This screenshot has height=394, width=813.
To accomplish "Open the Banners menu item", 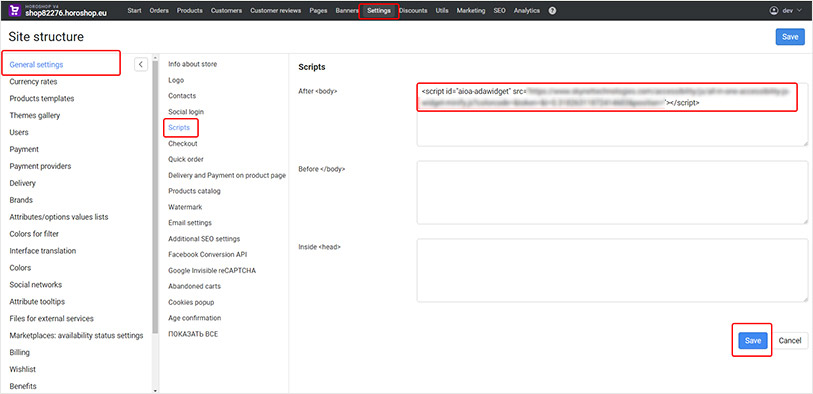I will [347, 10].
